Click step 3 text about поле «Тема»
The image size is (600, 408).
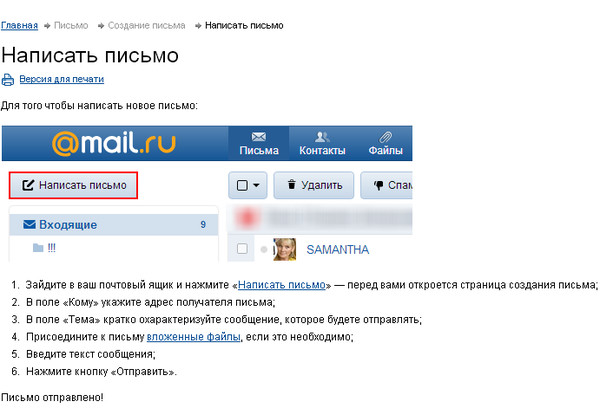224,319
